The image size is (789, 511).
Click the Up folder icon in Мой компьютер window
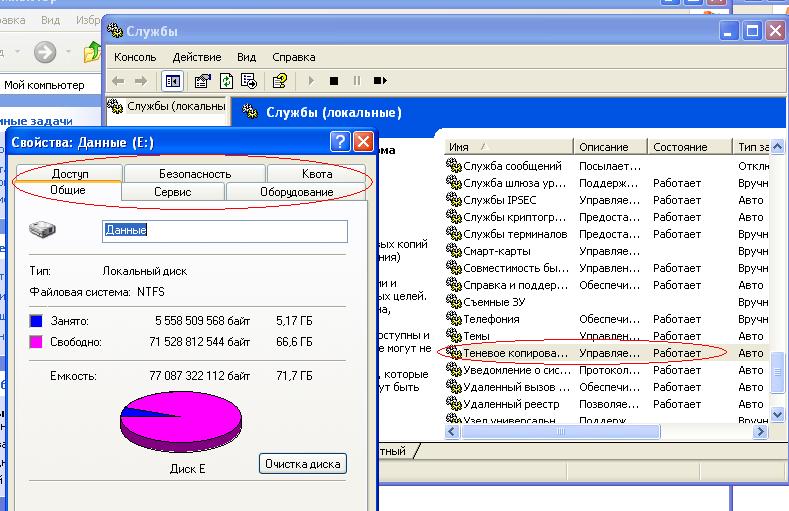pyautogui.click(x=92, y=52)
